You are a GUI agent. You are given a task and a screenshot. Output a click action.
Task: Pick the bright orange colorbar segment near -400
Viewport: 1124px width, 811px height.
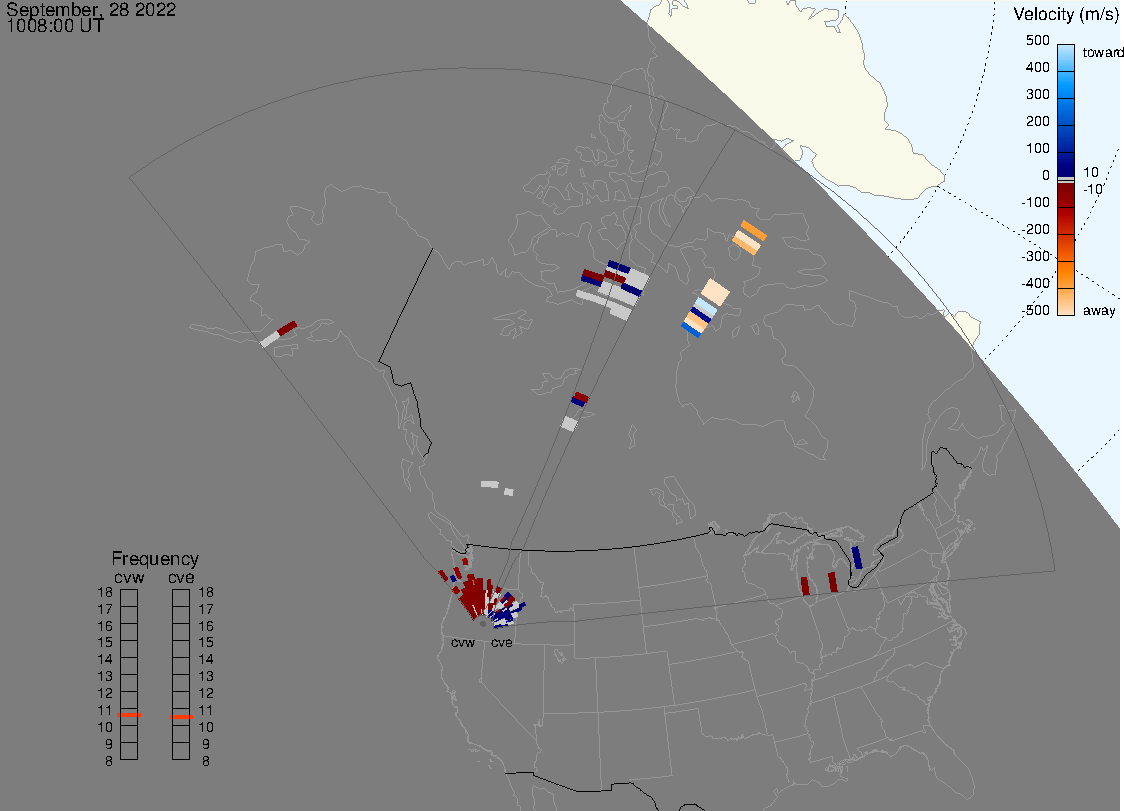point(1066,275)
